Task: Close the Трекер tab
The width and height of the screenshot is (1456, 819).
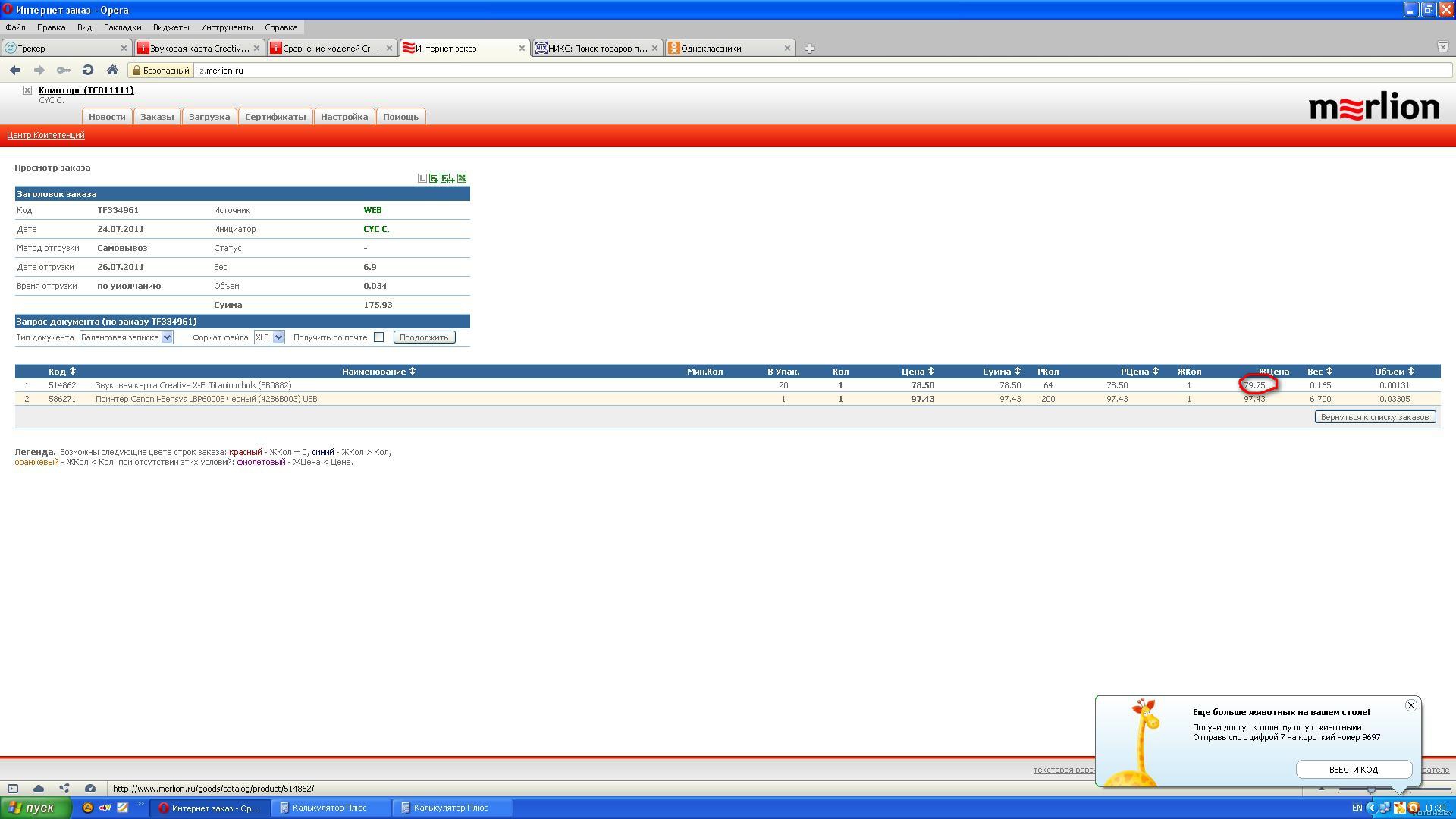Action: point(124,48)
